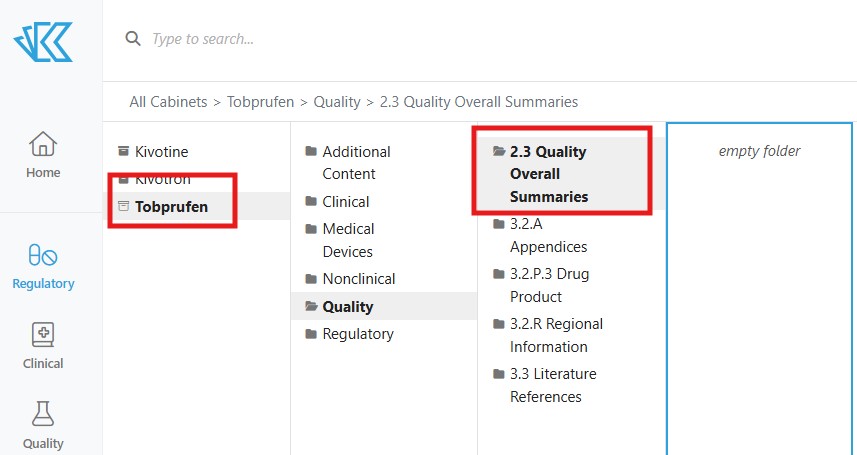Select the Regulatory folder in the tree

(x=357, y=334)
